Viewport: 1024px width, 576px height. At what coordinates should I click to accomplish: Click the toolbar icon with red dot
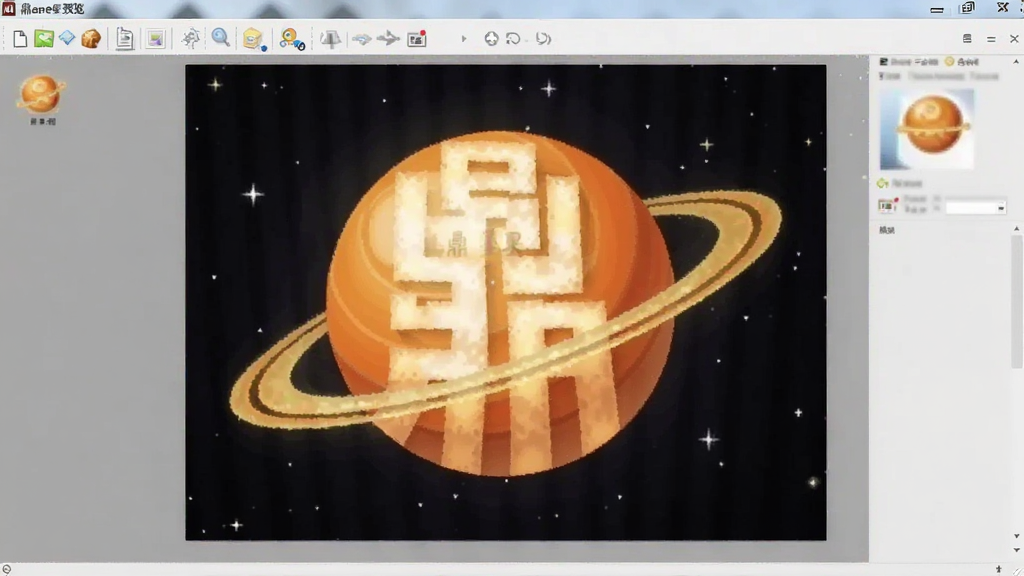click(417, 39)
